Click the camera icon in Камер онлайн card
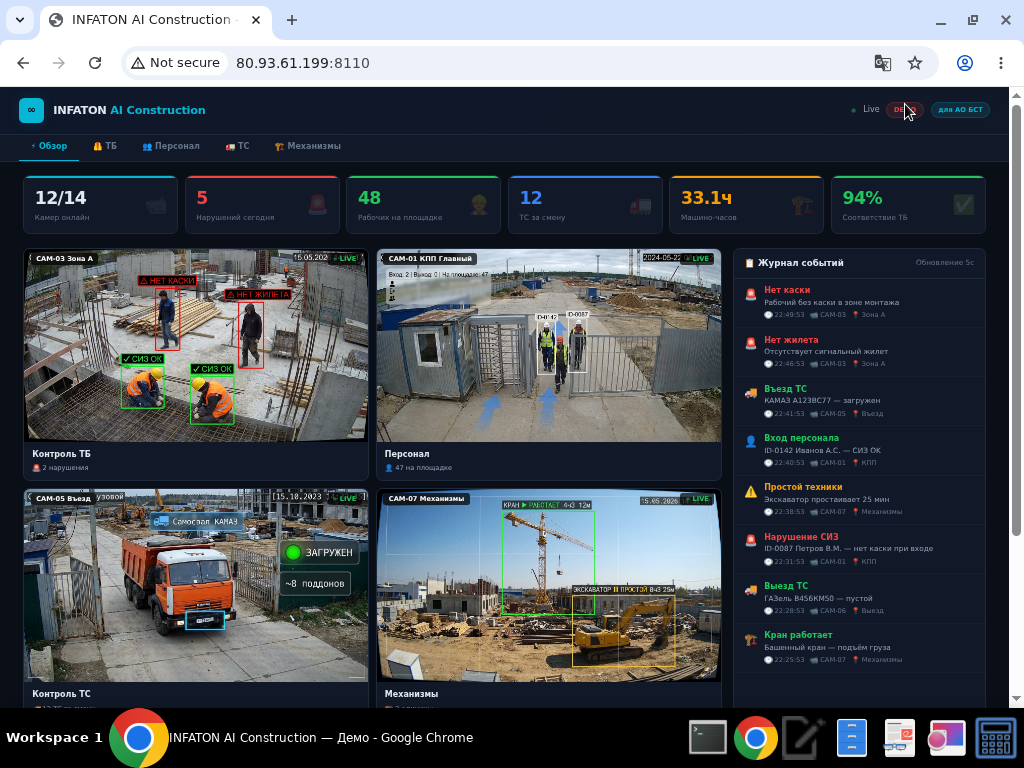Image resolution: width=1024 pixels, height=768 pixels. point(156,206)
